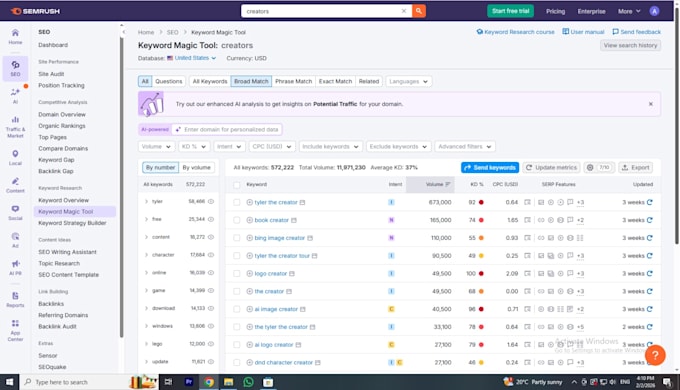Select the Questions tab

[x=169, y=82]
